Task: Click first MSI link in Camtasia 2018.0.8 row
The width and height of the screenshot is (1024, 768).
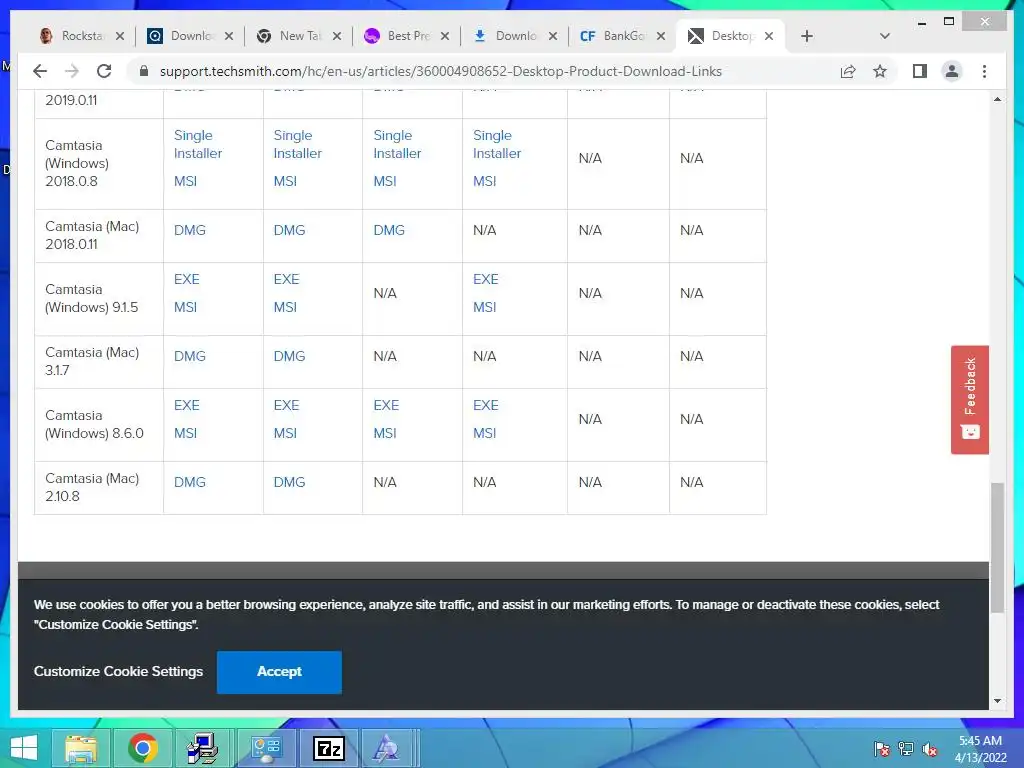Action: click(x=185, y=181)
